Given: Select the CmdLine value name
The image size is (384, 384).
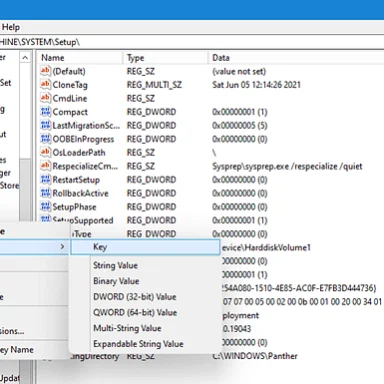Looking at the screenshot, I should (70, 98).
